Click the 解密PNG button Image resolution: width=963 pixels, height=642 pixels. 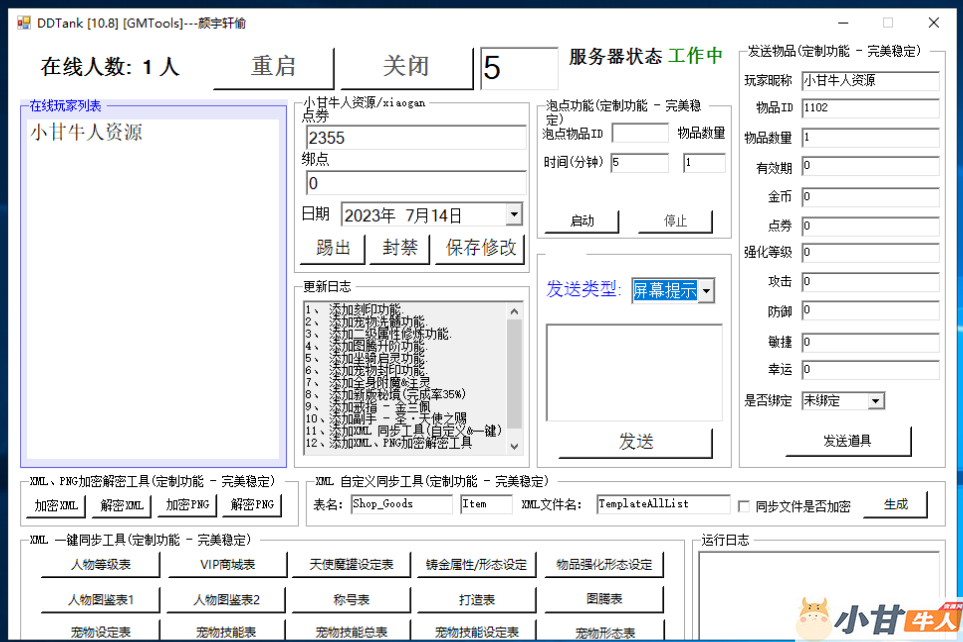coord(252,505)
